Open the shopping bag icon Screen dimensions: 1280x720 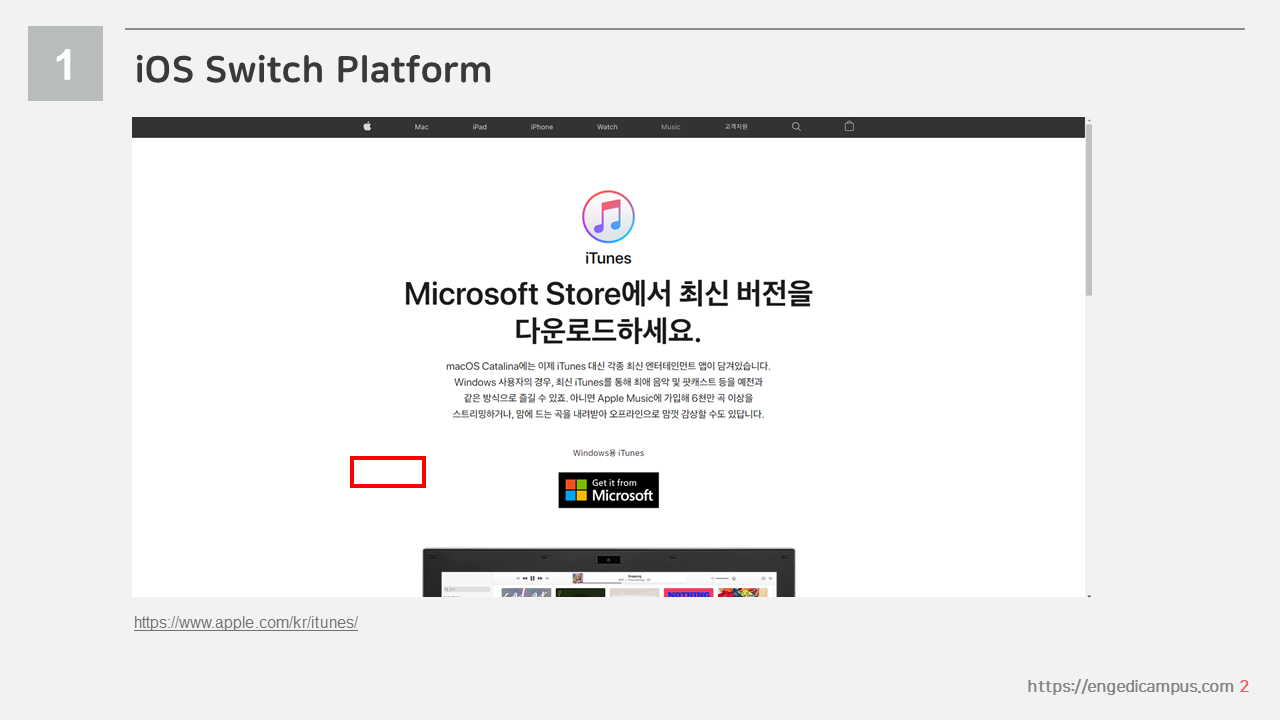click(x=849, y=127)
